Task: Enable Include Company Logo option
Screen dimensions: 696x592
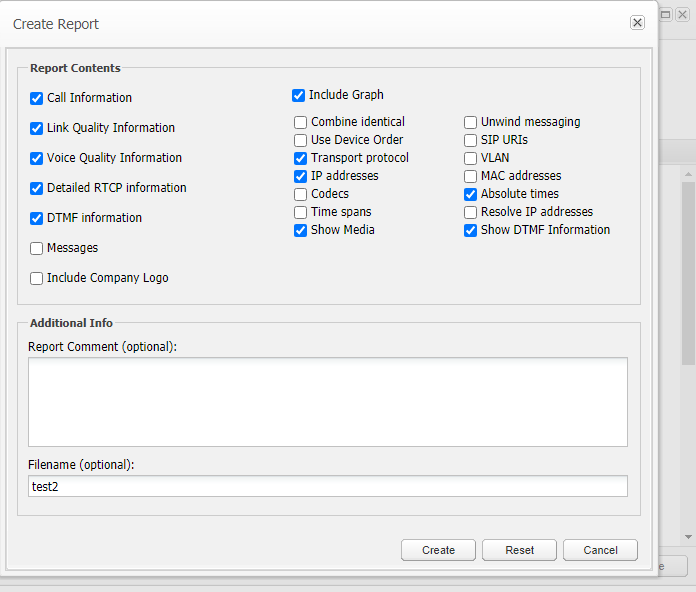Action: pos(37,278)
